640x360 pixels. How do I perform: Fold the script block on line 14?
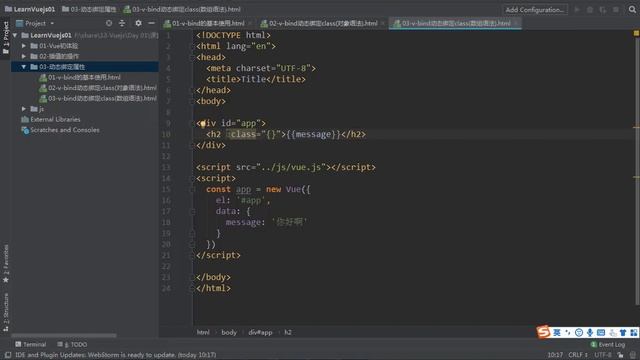[192, 178]
